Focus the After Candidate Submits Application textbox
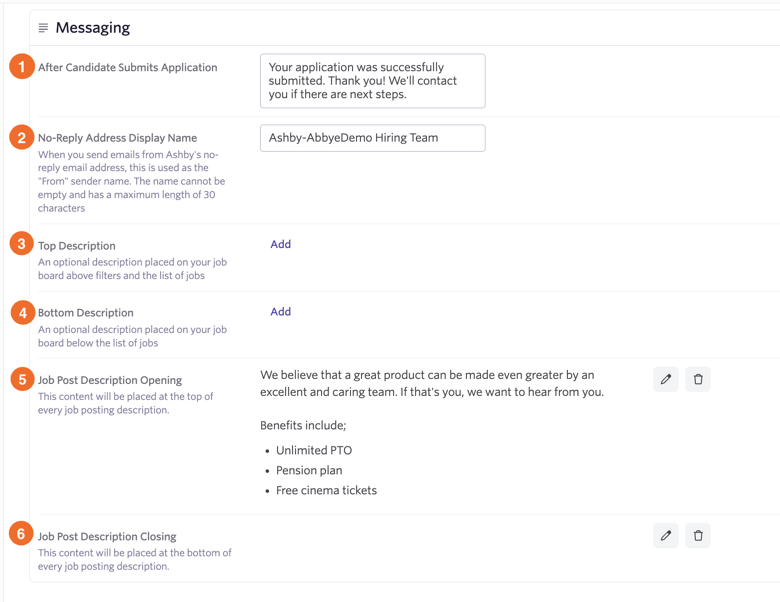 tap(373, 81)
